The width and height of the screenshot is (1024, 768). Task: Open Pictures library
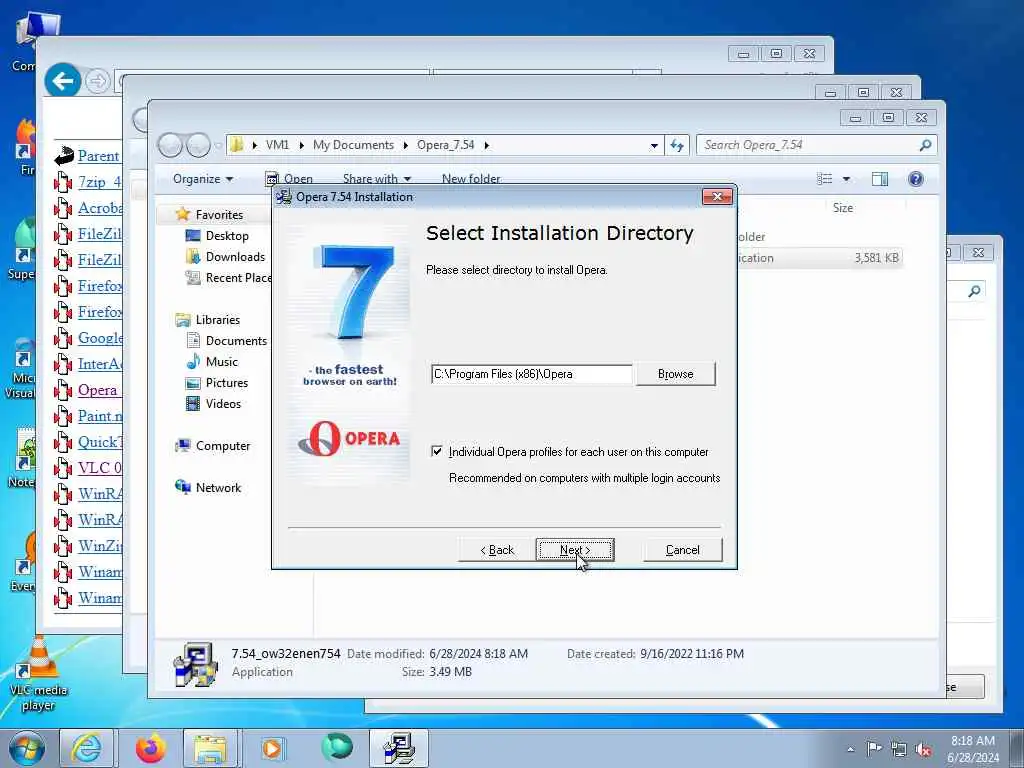coord(227,383)
